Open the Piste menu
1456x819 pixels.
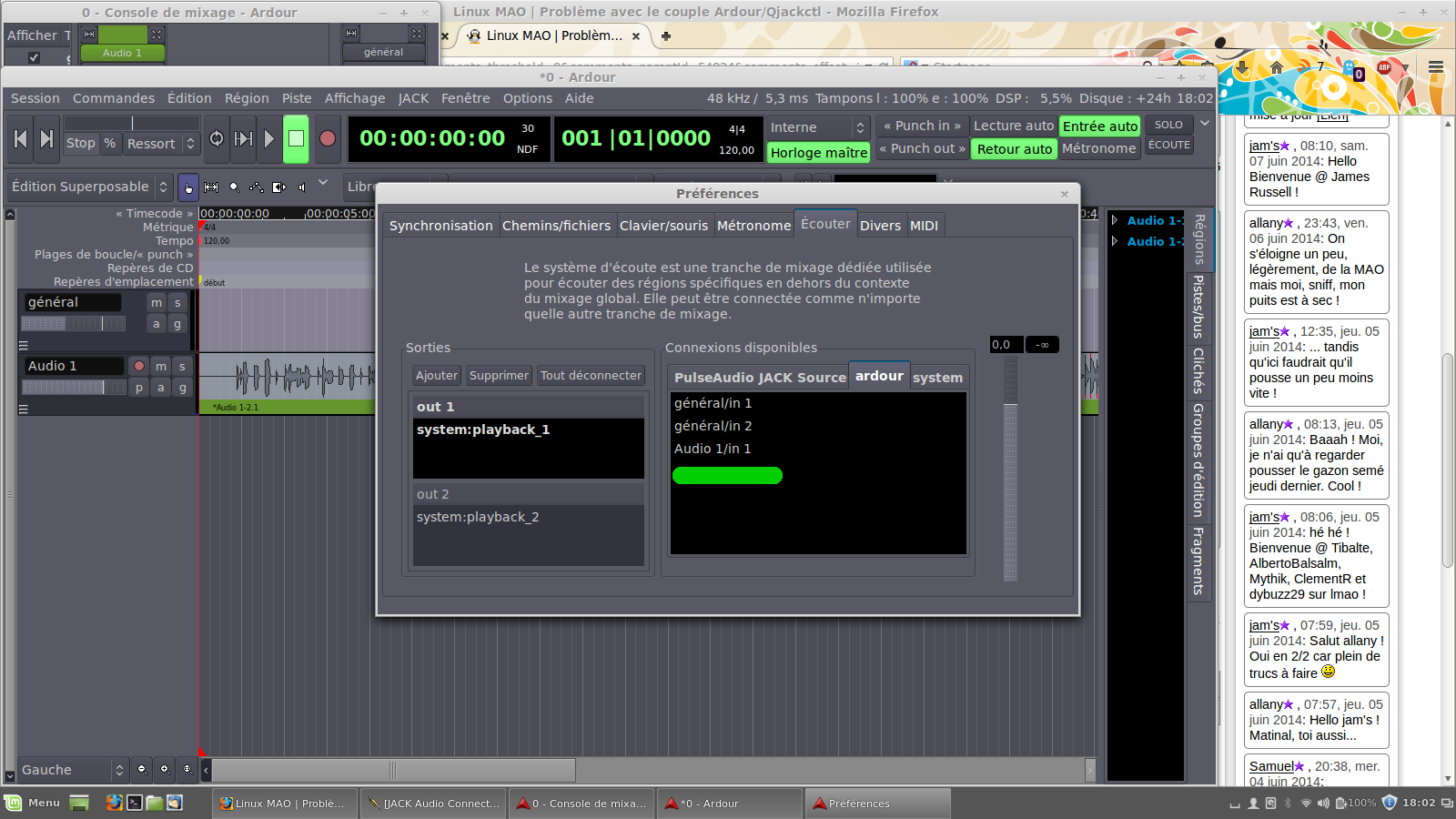pyautogui.click(x=297, y=98)
